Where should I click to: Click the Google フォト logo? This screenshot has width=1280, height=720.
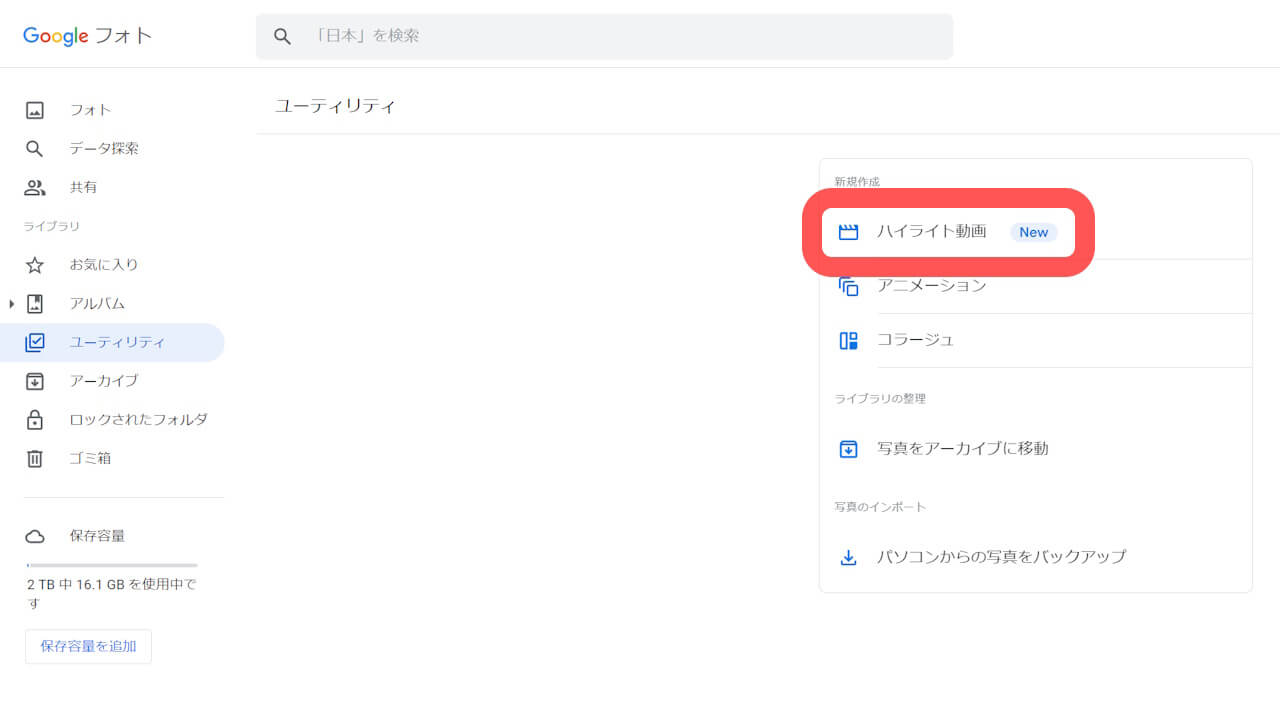pyautogui.click(x=88, y=36)
